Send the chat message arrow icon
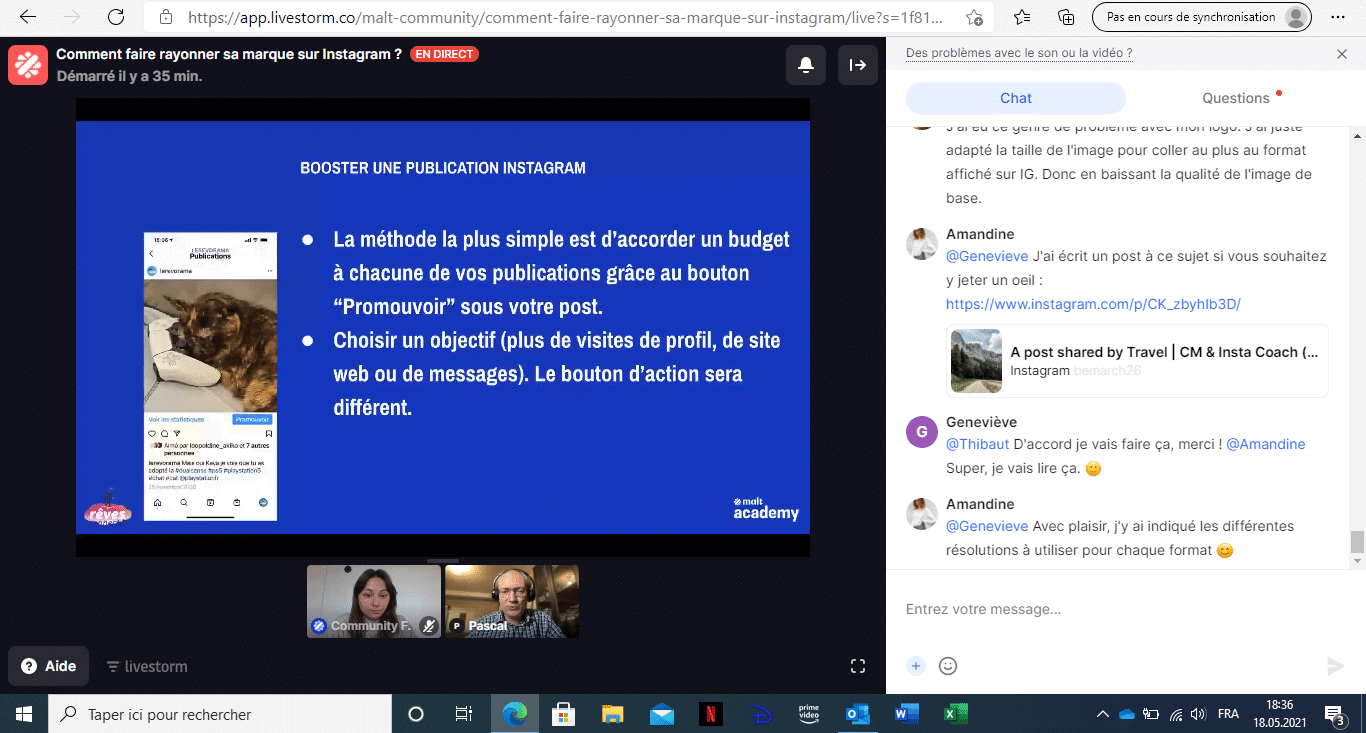This screenshot has height=733, width=1366. [x=1334, y=666]
